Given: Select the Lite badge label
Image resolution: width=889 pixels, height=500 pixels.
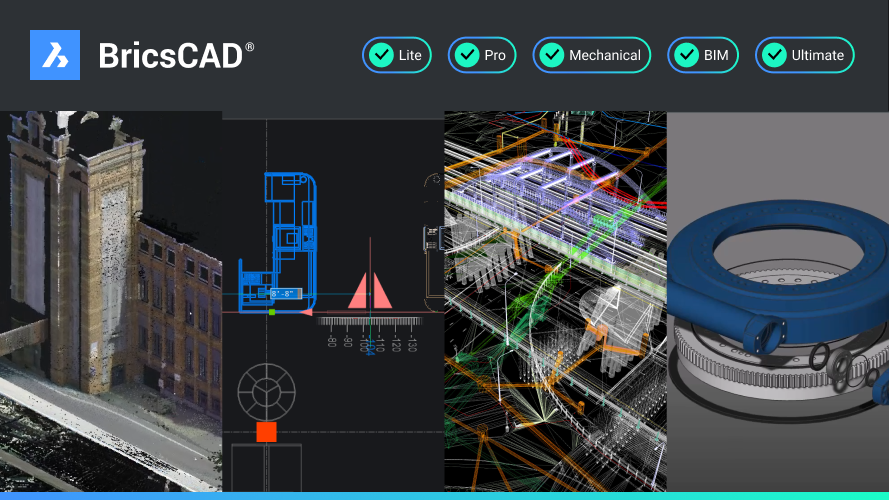Looking at the screenshot, I should coord(410,55).
